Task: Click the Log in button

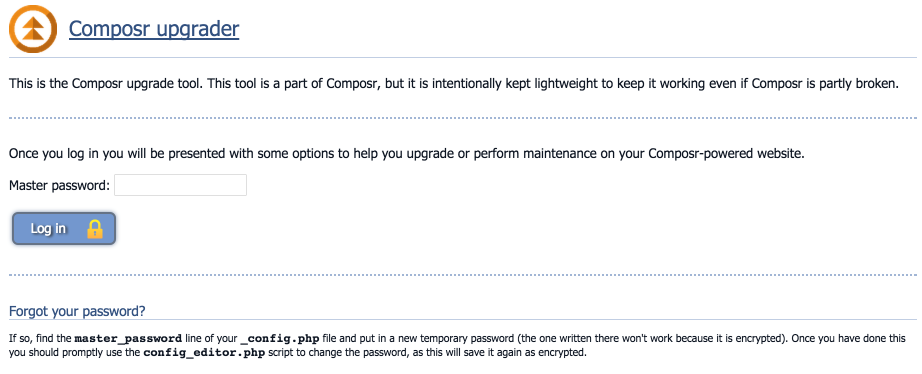Action: pos(64,229)
